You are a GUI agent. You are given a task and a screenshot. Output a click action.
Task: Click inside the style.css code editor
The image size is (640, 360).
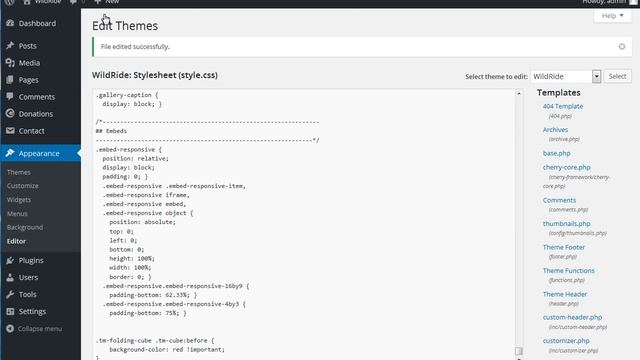(x=304, y=224)
